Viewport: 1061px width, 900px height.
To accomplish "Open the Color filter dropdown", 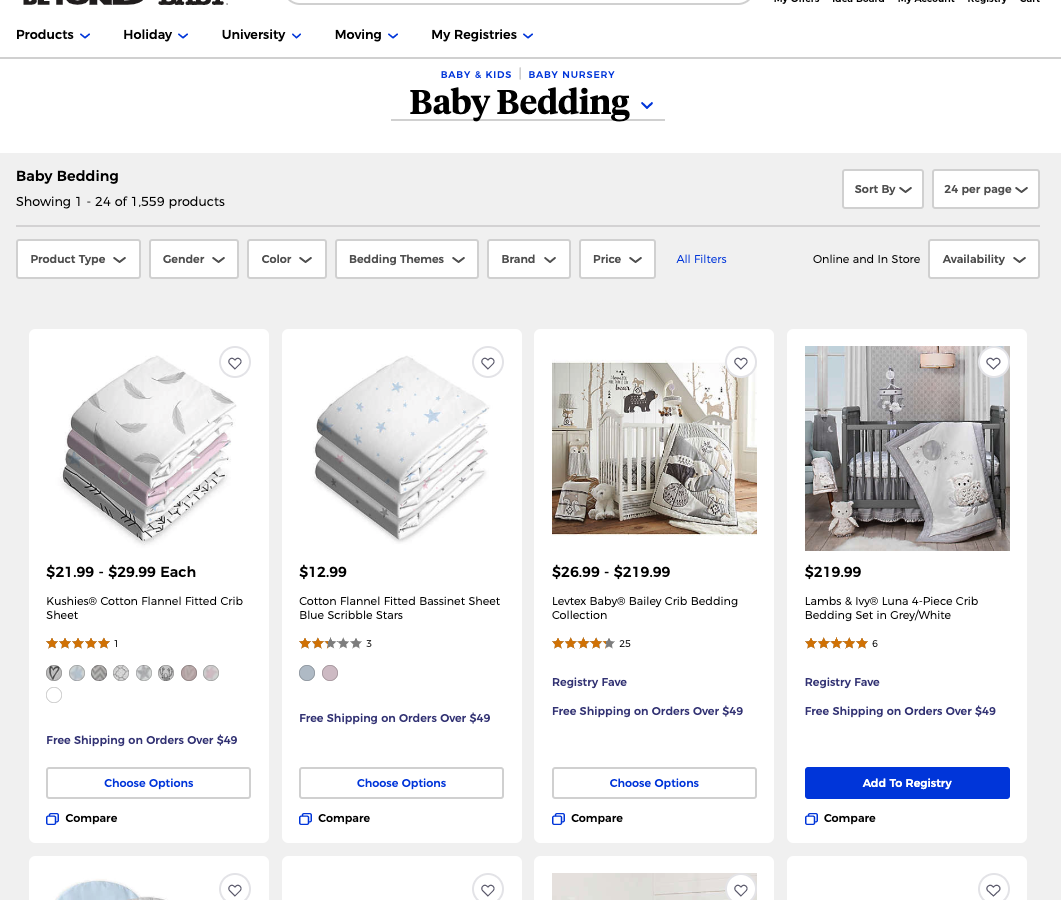I will [287, 259].
